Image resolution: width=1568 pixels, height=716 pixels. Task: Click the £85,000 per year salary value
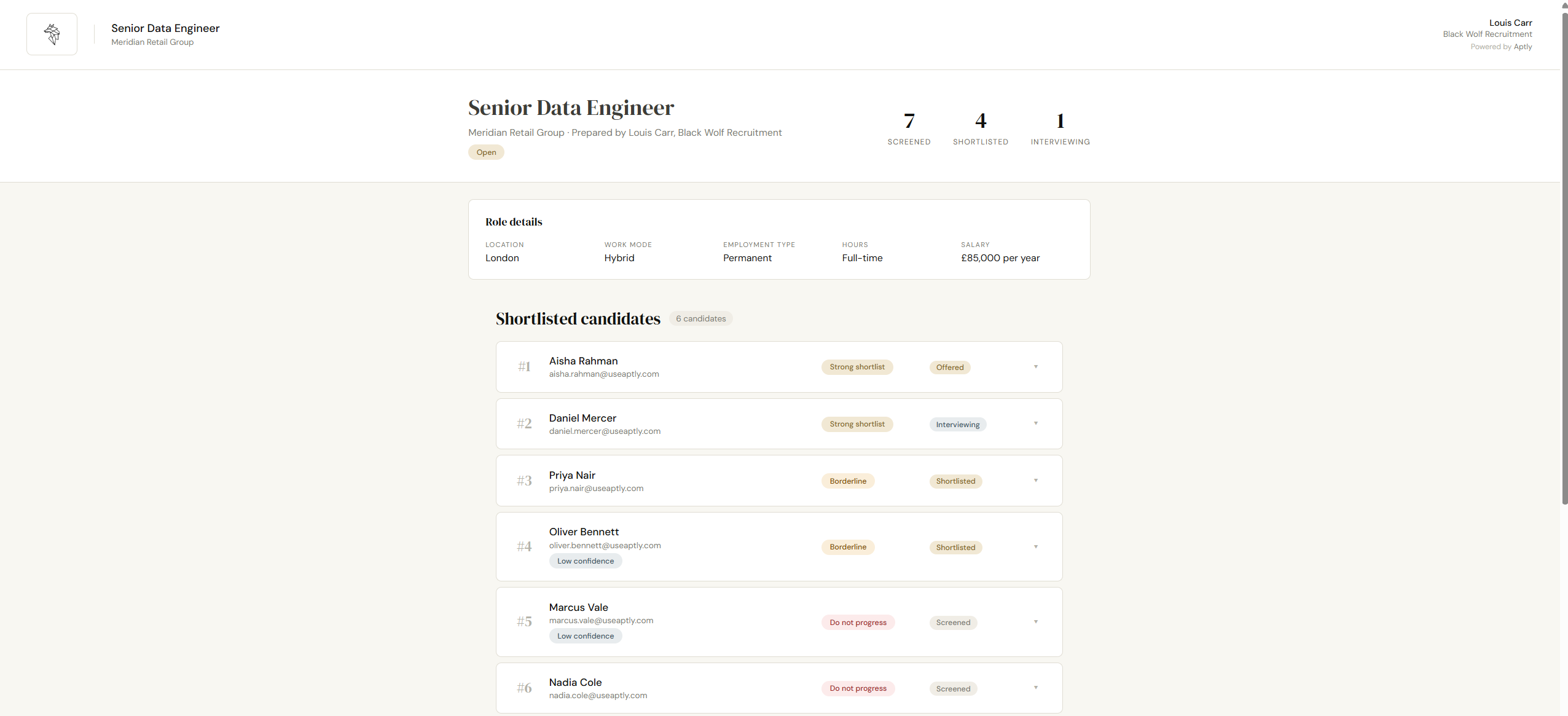click(1000, 258)
